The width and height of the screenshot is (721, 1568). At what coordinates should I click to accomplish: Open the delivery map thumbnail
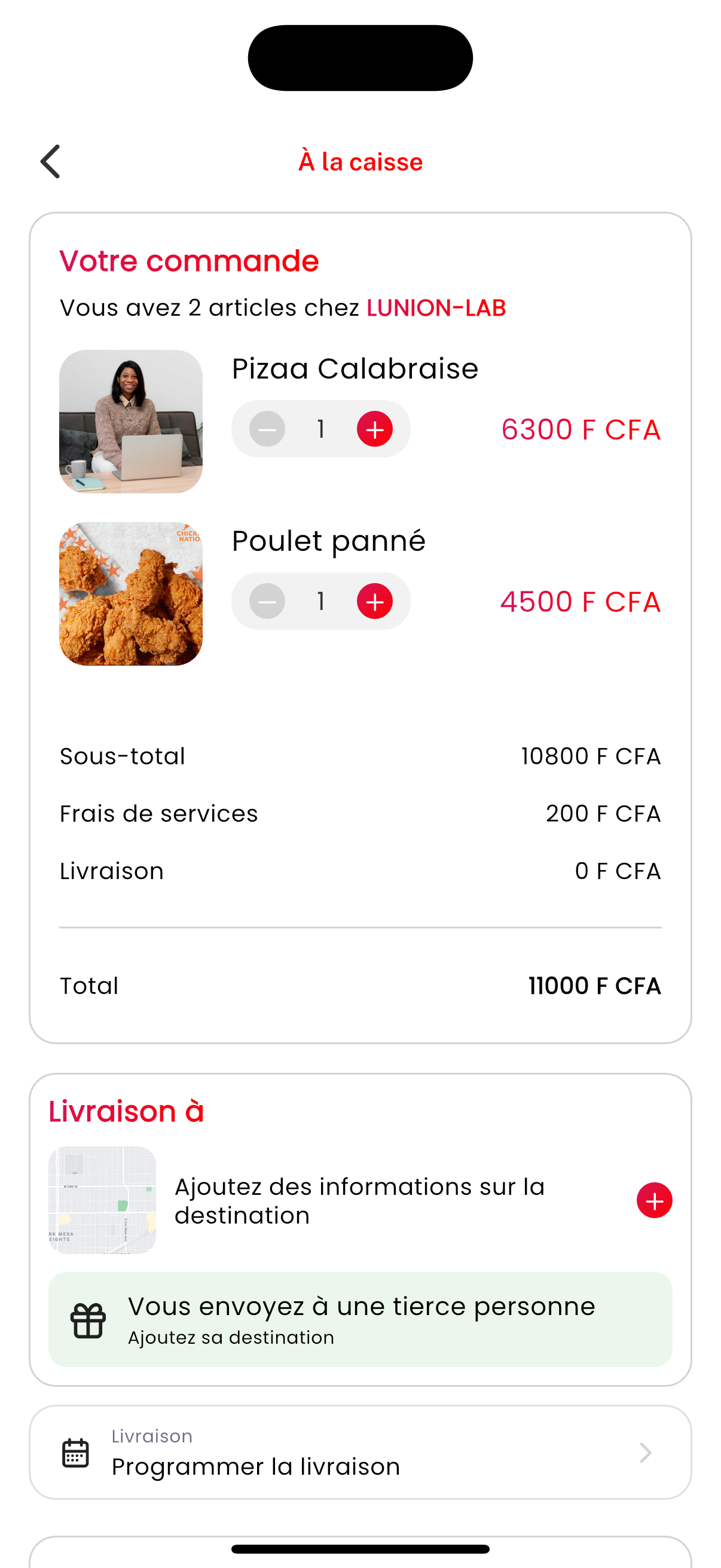[x=102, y=1200]
